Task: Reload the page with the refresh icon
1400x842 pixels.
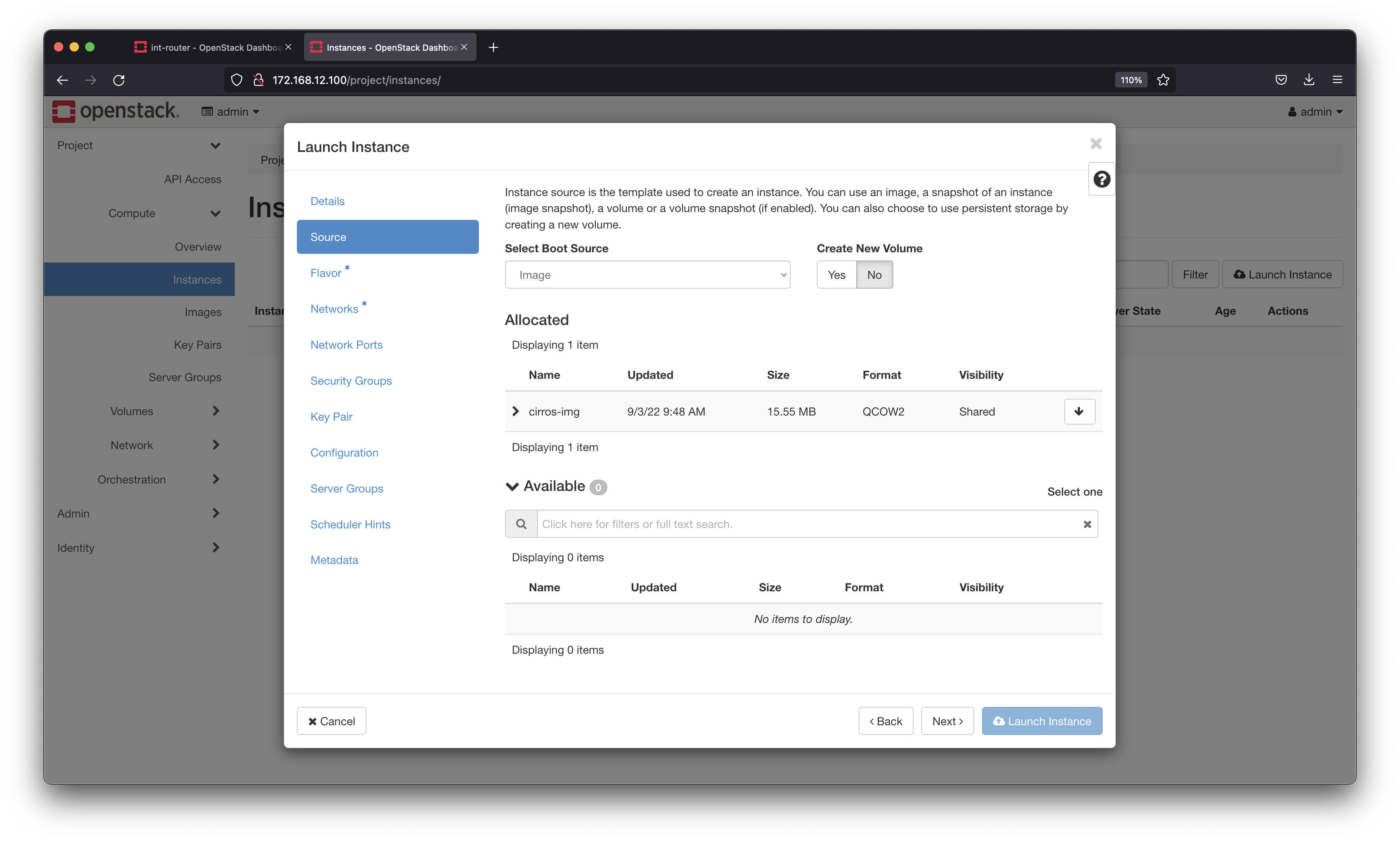Action: pyautogui.click(x=119, y=80)
